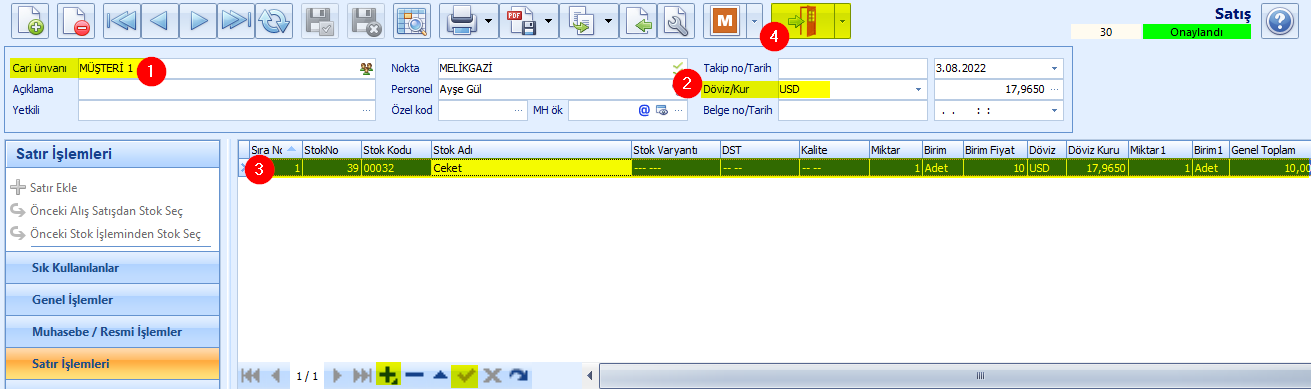Click the blue curved refresh arrow in grid navigator
The width and height of the screenshot is (1311, 389).
pyautogui.click(x=518, y=375)
